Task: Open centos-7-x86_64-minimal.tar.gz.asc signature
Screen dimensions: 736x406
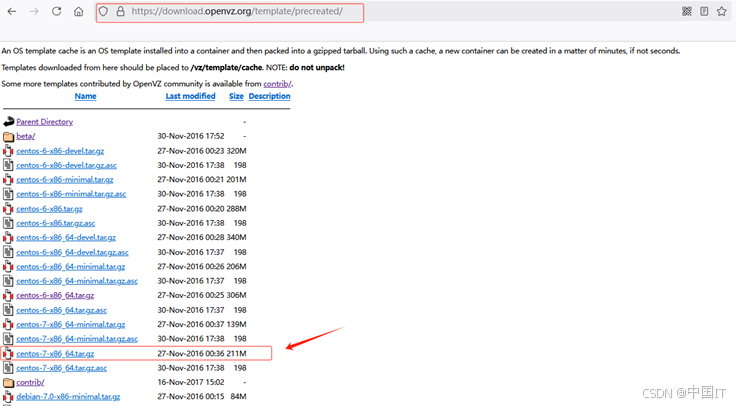Action: [77, 339]
